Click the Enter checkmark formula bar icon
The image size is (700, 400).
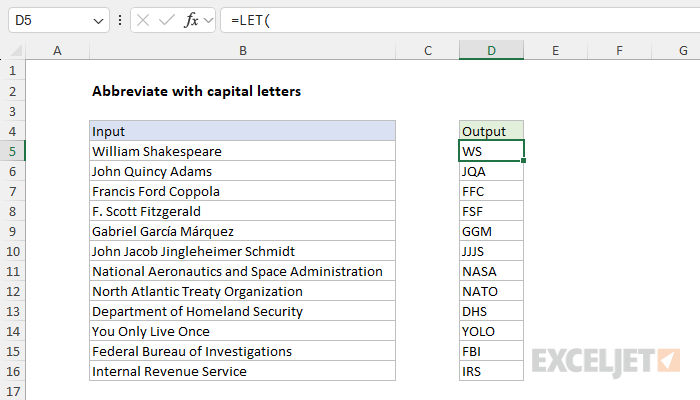[167, 20]
